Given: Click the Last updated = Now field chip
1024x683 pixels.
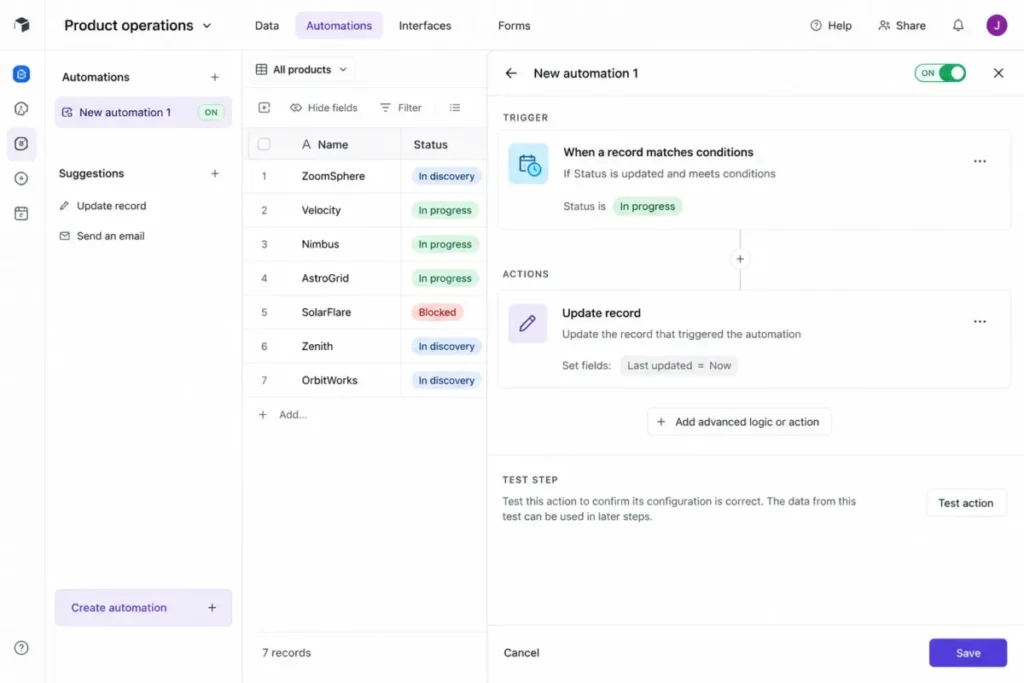Looking at the screenshot, I should tap(679, 366).
